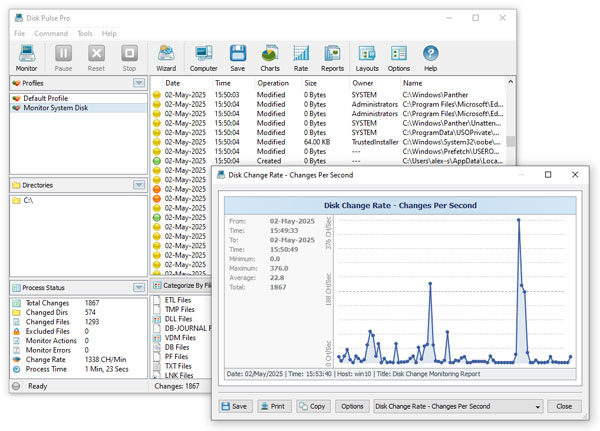
Task: Maximize the Disk Change Rate dialog
Action: 548,175
